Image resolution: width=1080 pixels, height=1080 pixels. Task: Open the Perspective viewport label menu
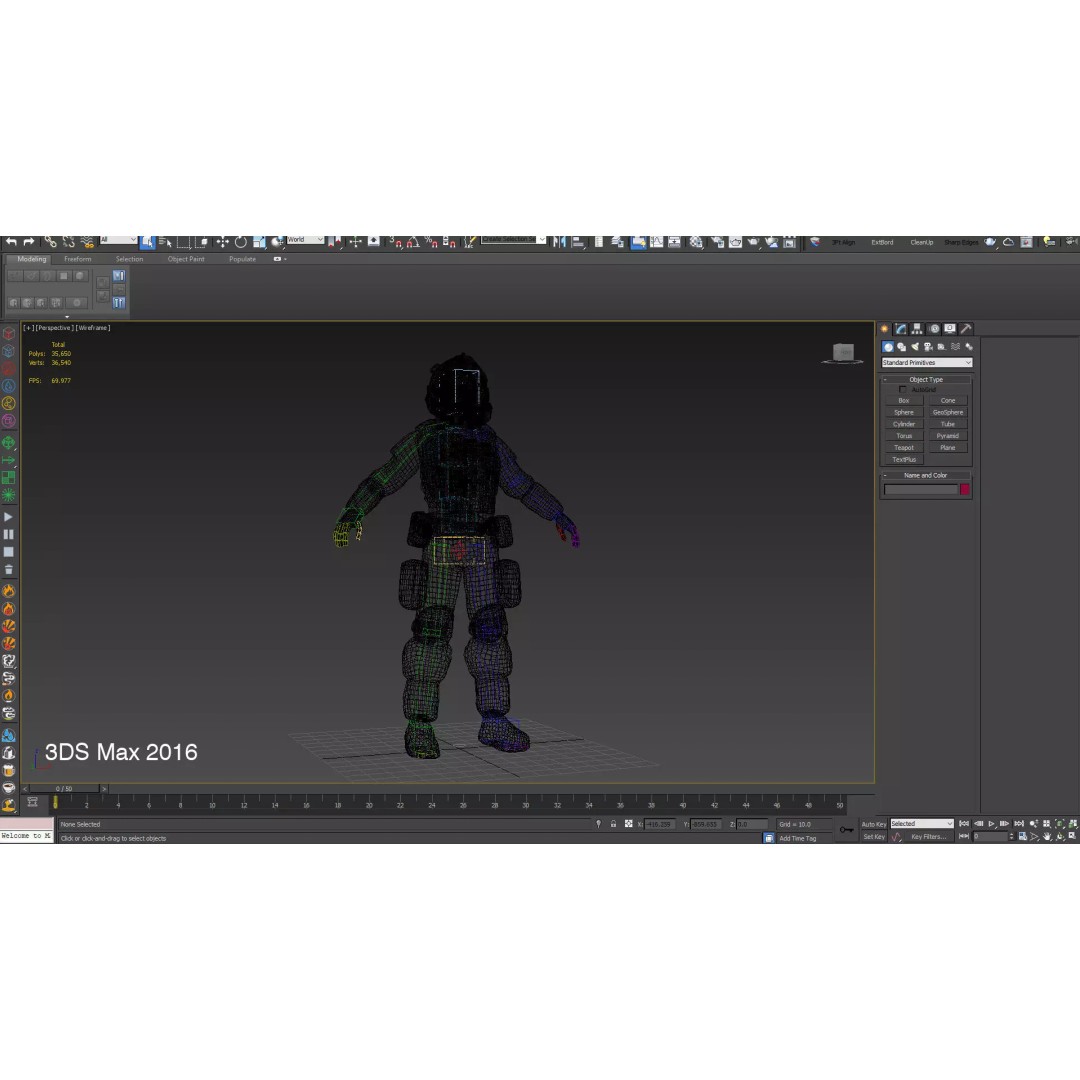coord(54,328)
